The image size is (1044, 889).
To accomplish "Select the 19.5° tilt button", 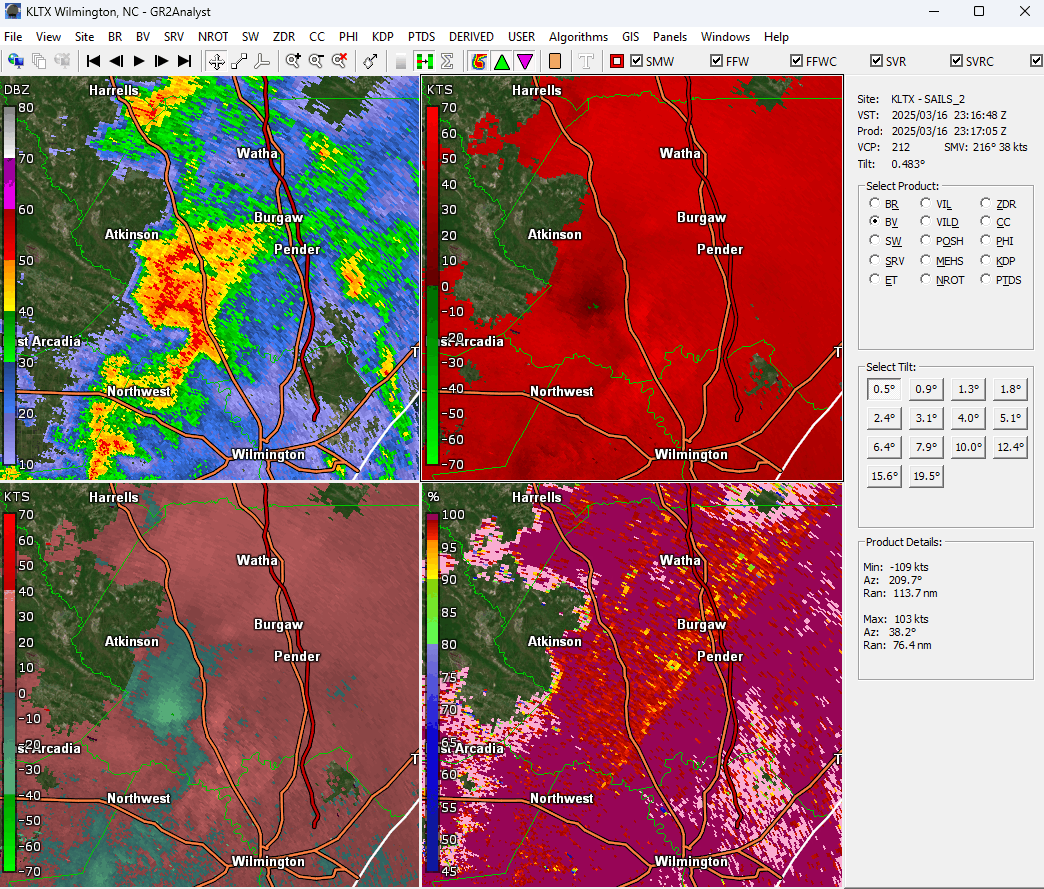I will click(926, 475).
